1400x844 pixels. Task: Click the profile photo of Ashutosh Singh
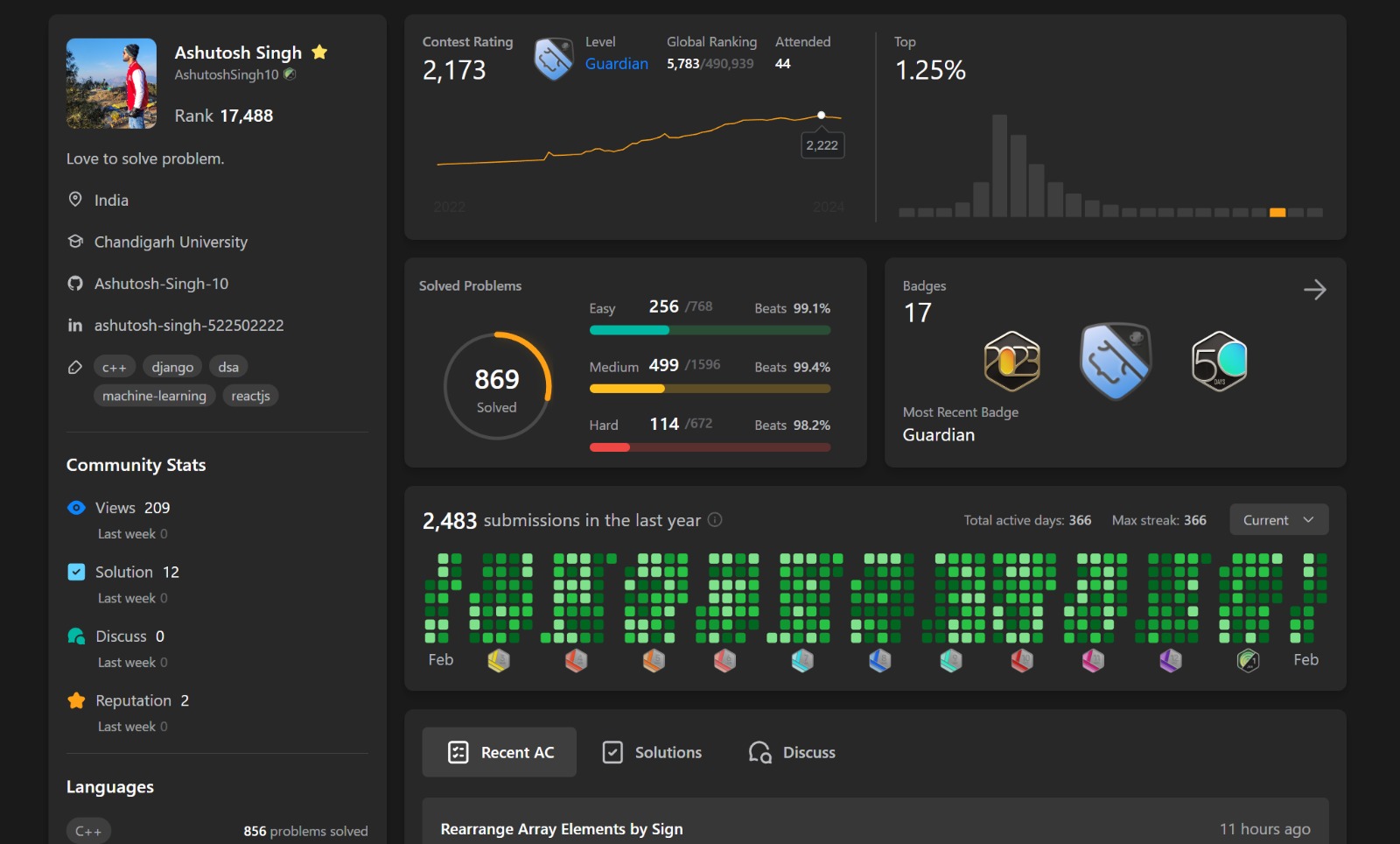point(111,83)
